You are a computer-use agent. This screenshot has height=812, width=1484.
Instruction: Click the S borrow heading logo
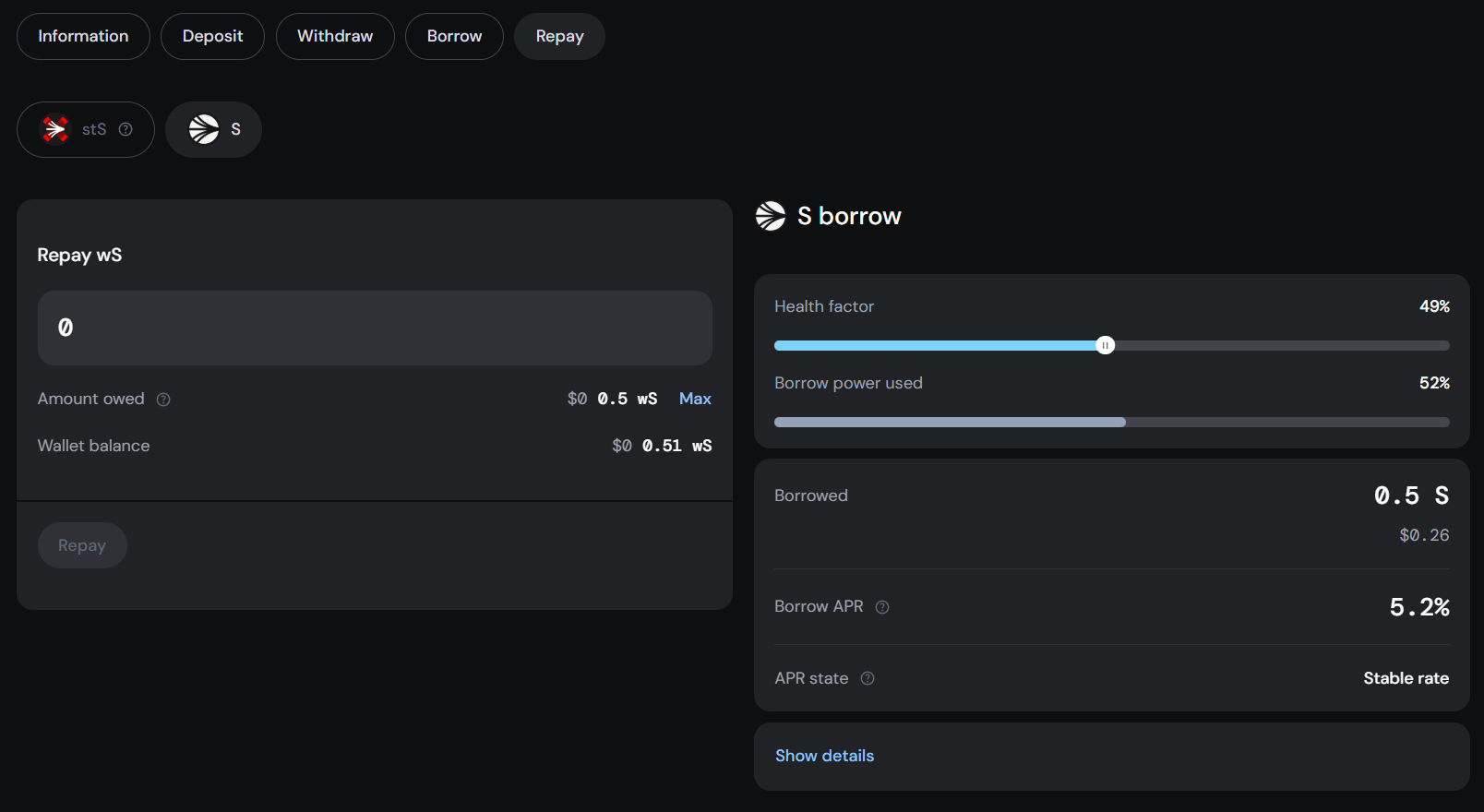771,216
